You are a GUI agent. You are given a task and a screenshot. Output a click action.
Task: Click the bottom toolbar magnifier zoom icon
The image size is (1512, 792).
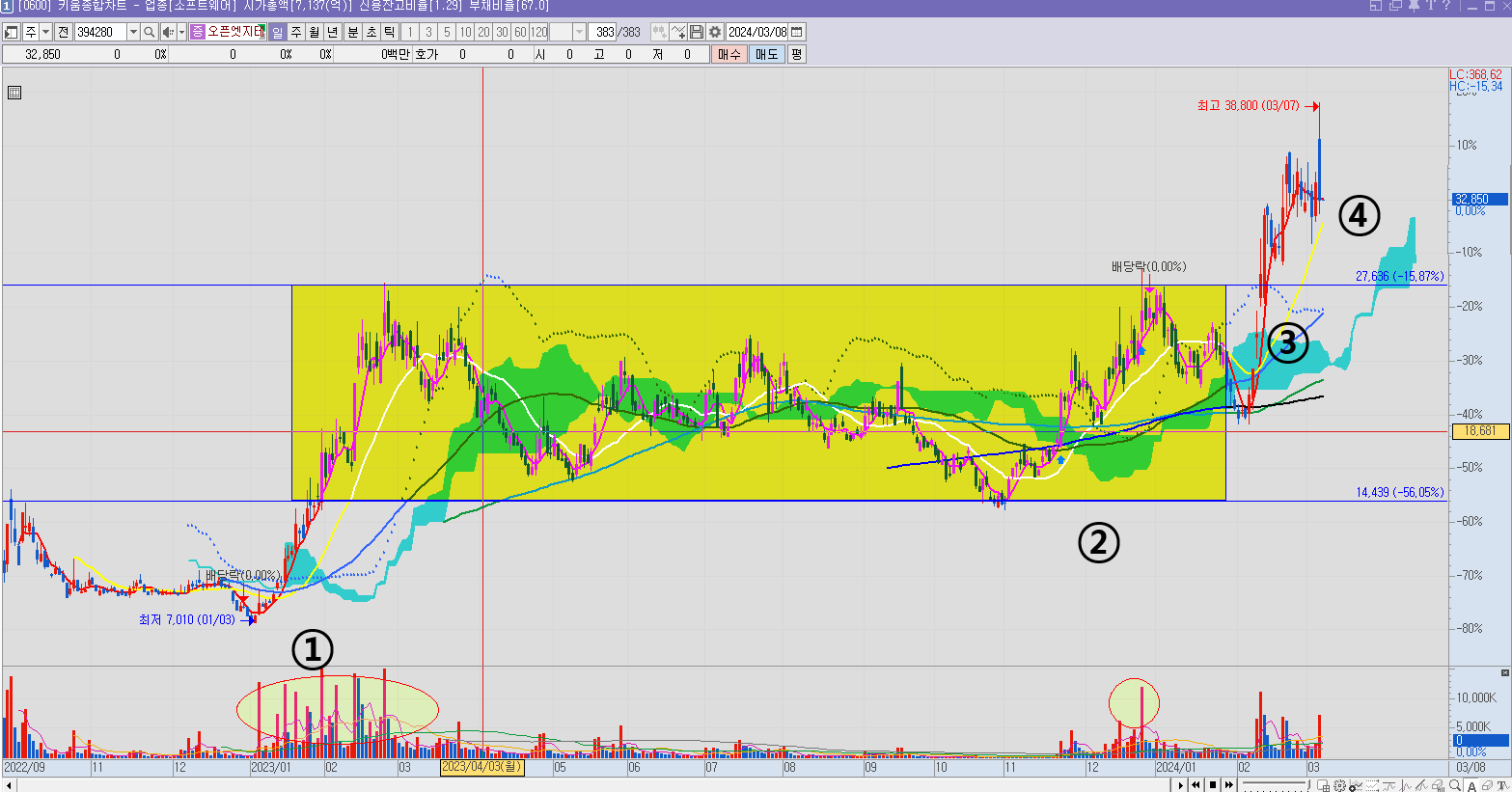[1455, 785]
